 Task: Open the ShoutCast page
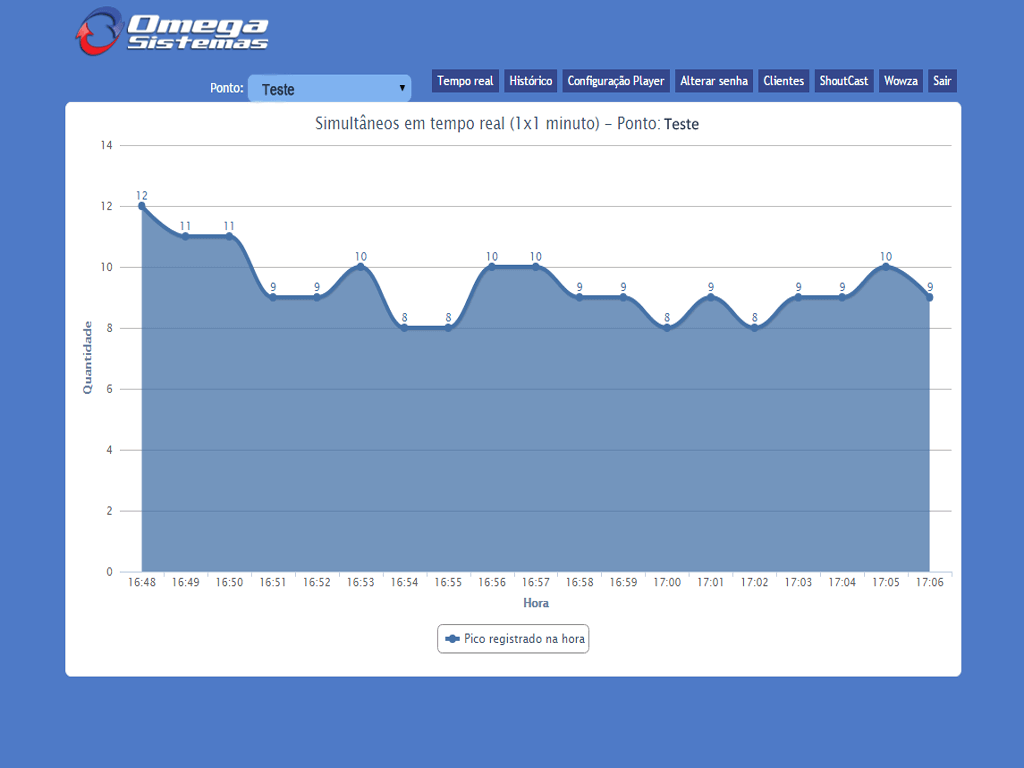tap(844, 81)
